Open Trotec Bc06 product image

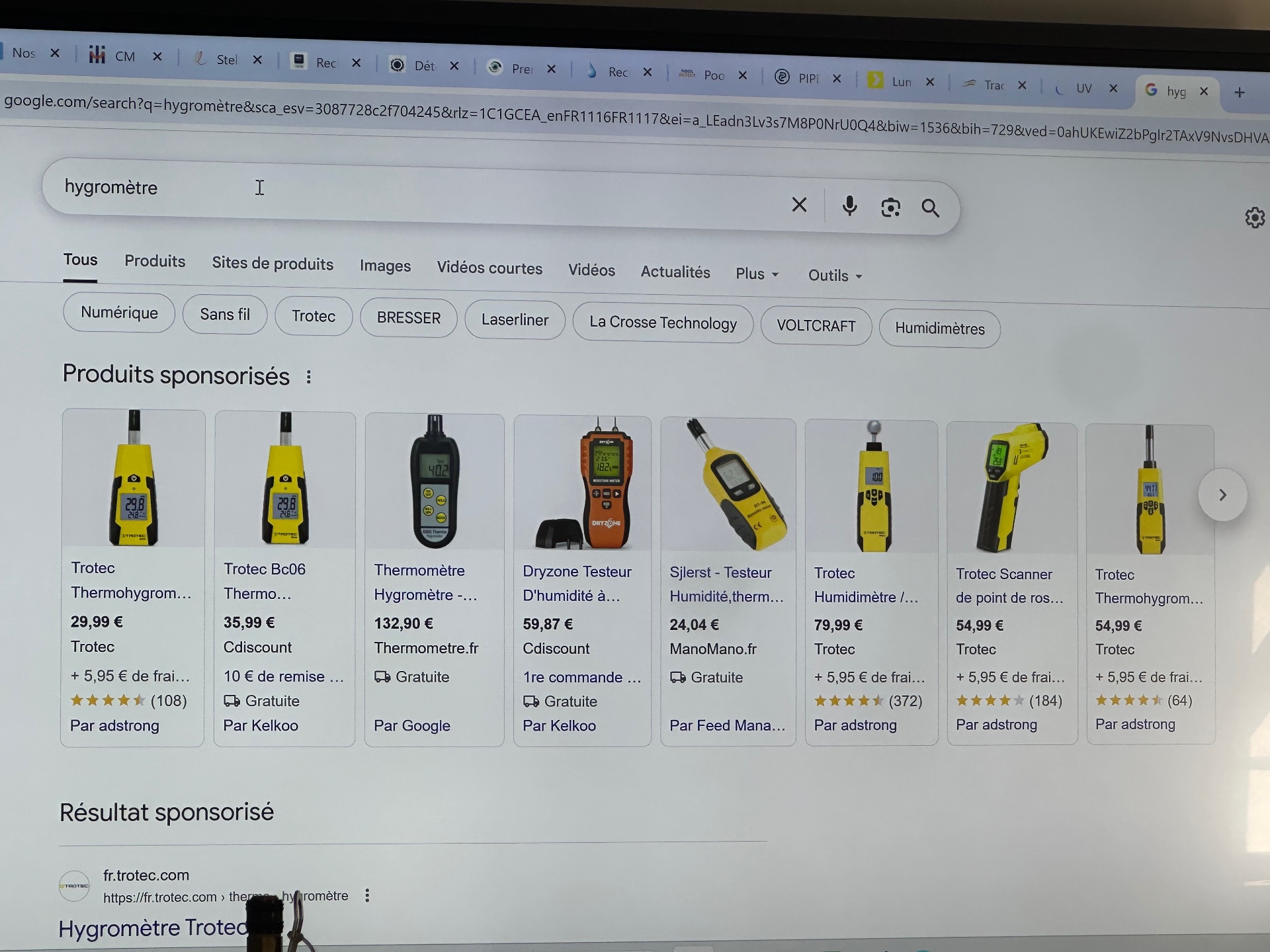tap(285, 481)
